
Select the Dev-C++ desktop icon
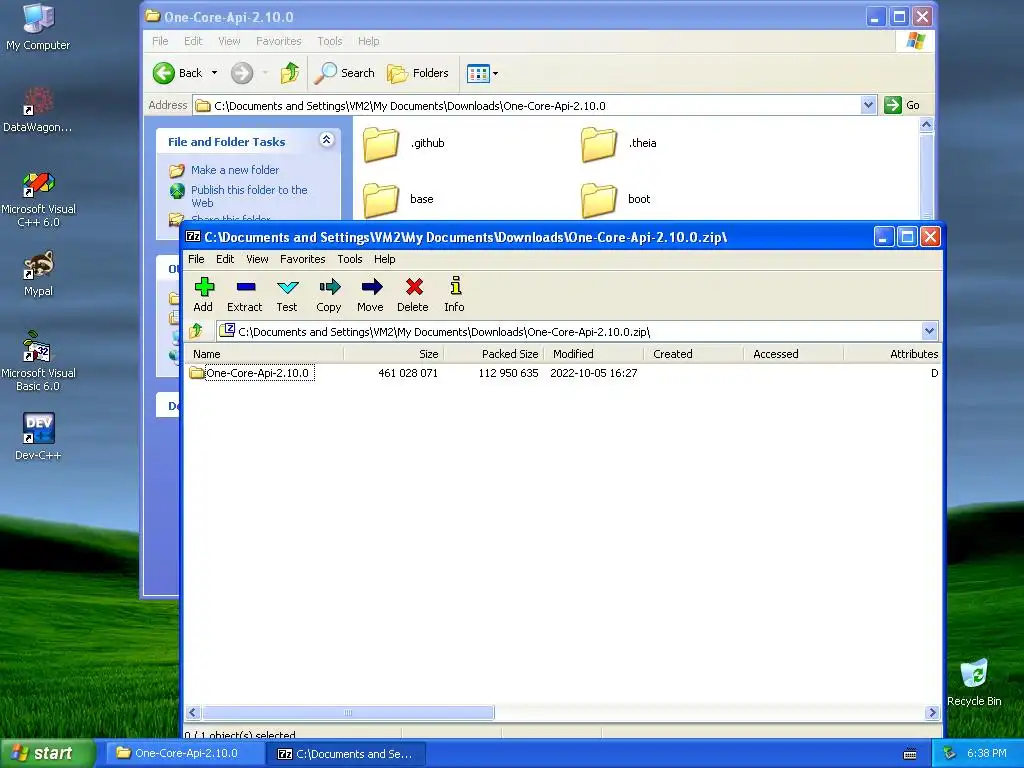click(38, 436)
